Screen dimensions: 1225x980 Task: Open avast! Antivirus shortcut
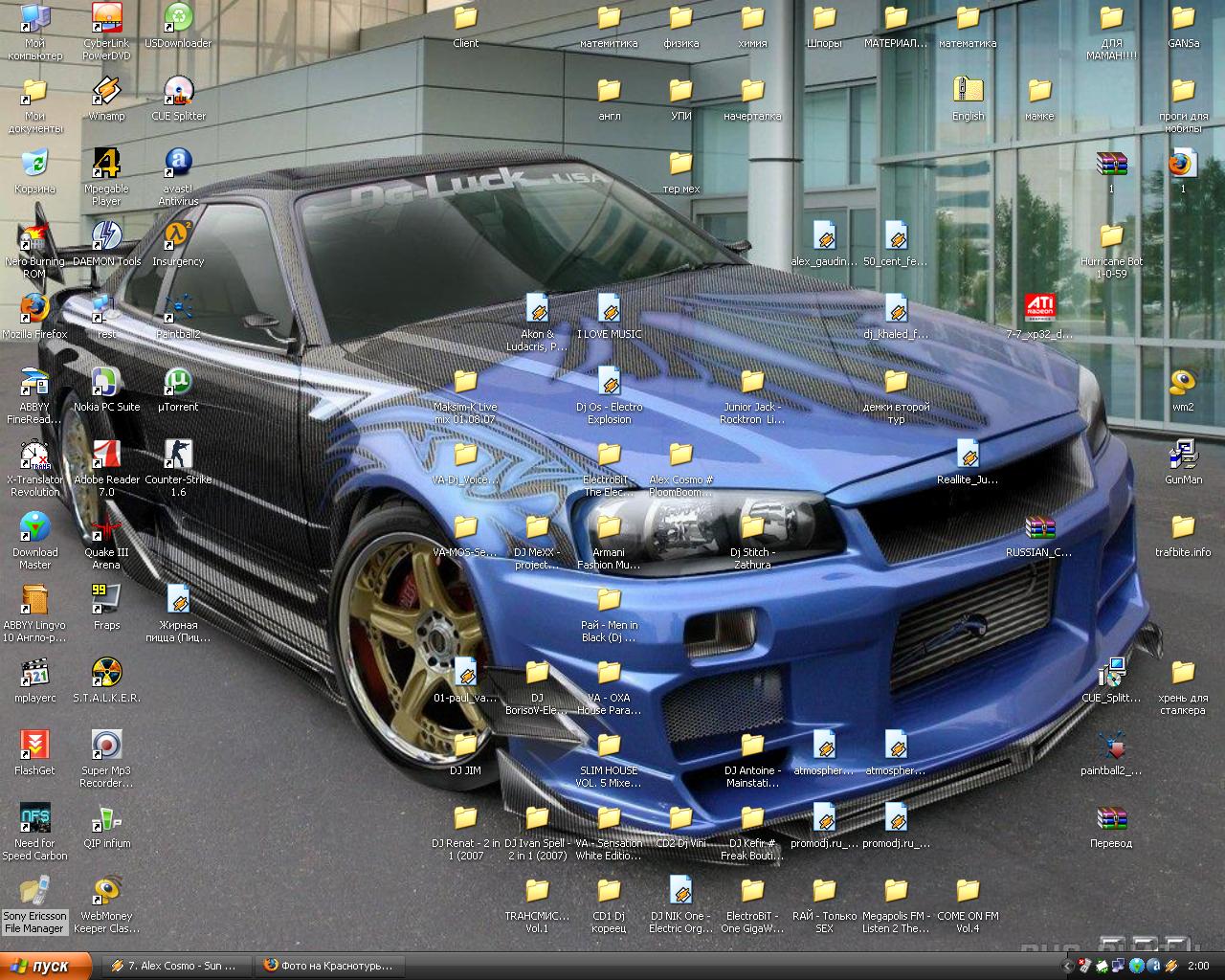178,178
